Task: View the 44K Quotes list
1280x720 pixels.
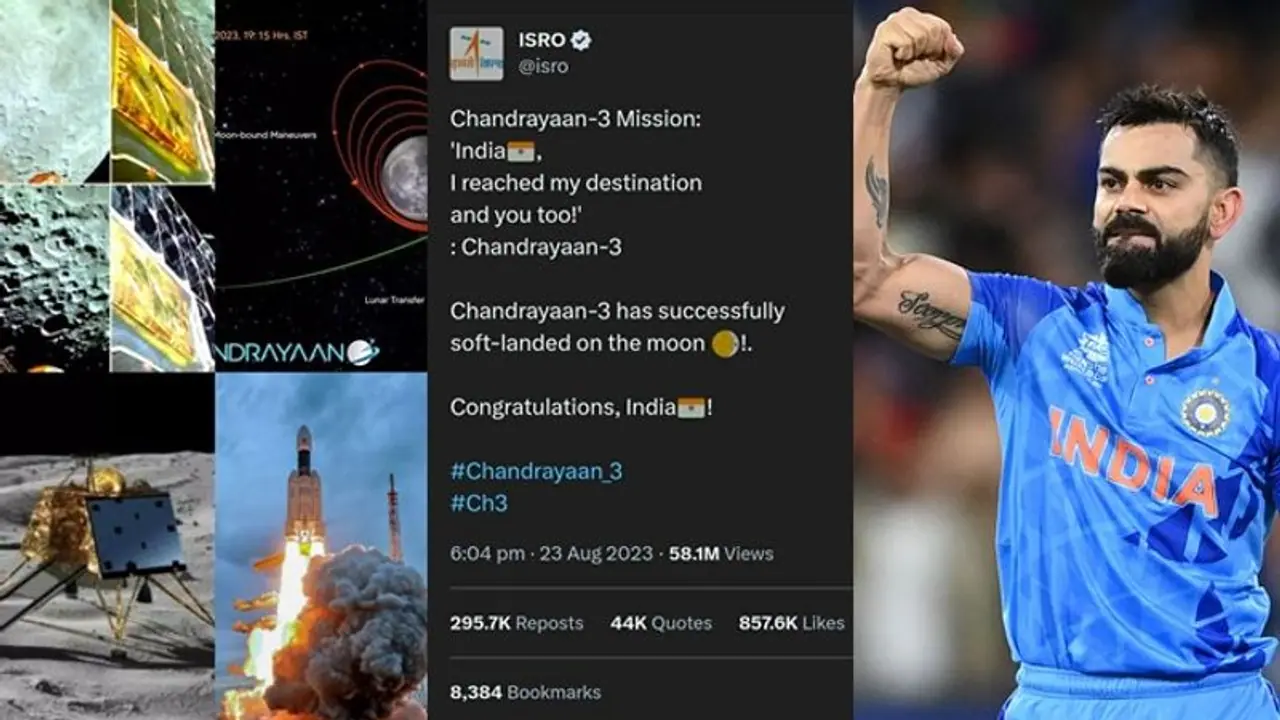Action: tap(661, 623)
